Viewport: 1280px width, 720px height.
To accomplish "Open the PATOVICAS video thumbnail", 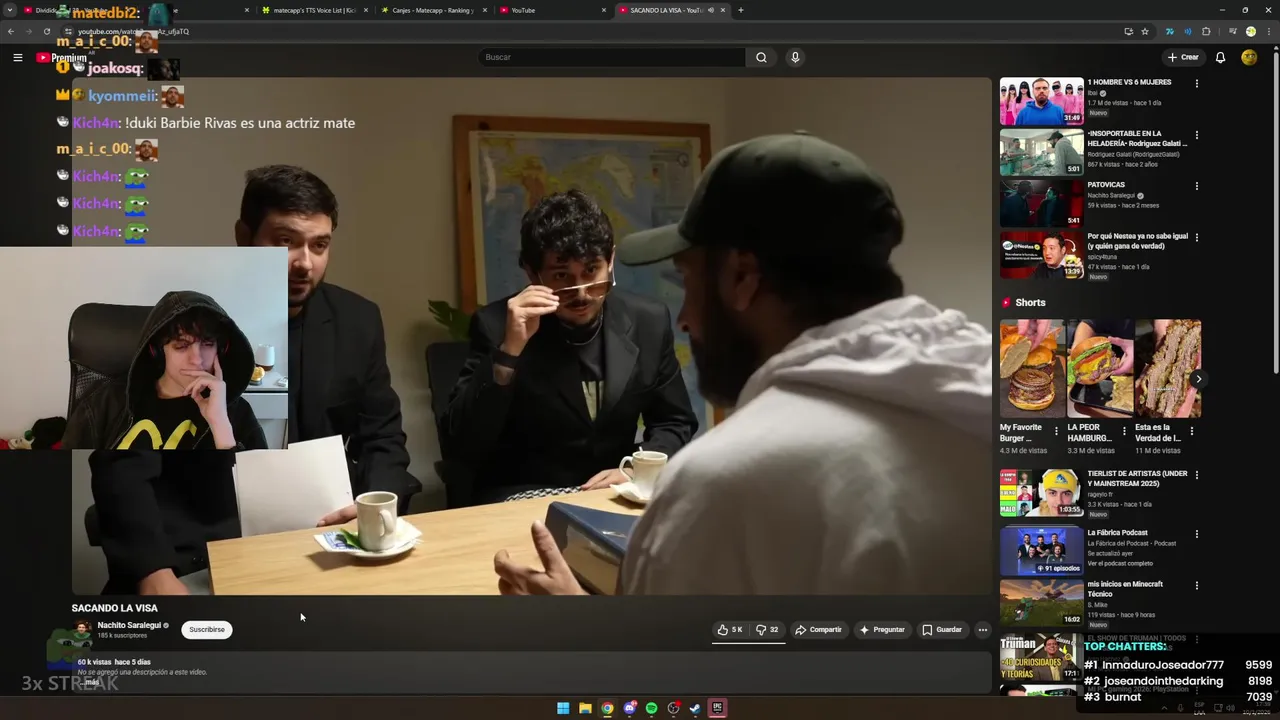I will 1041,203.
